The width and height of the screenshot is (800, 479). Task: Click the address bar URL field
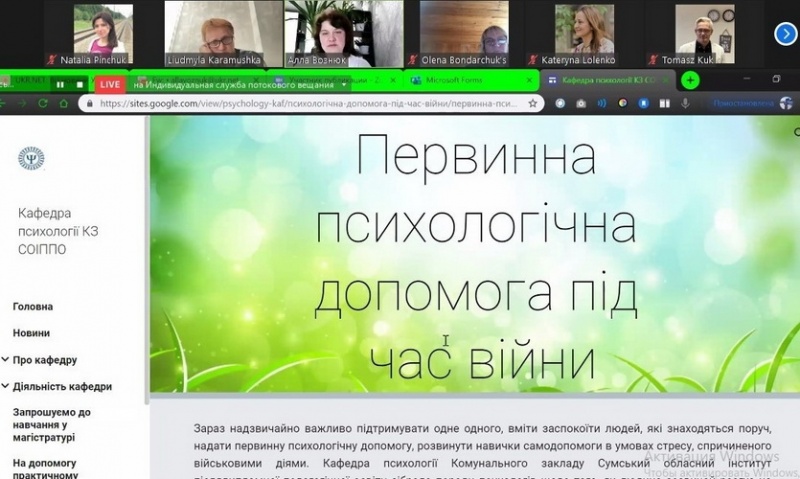300,103
